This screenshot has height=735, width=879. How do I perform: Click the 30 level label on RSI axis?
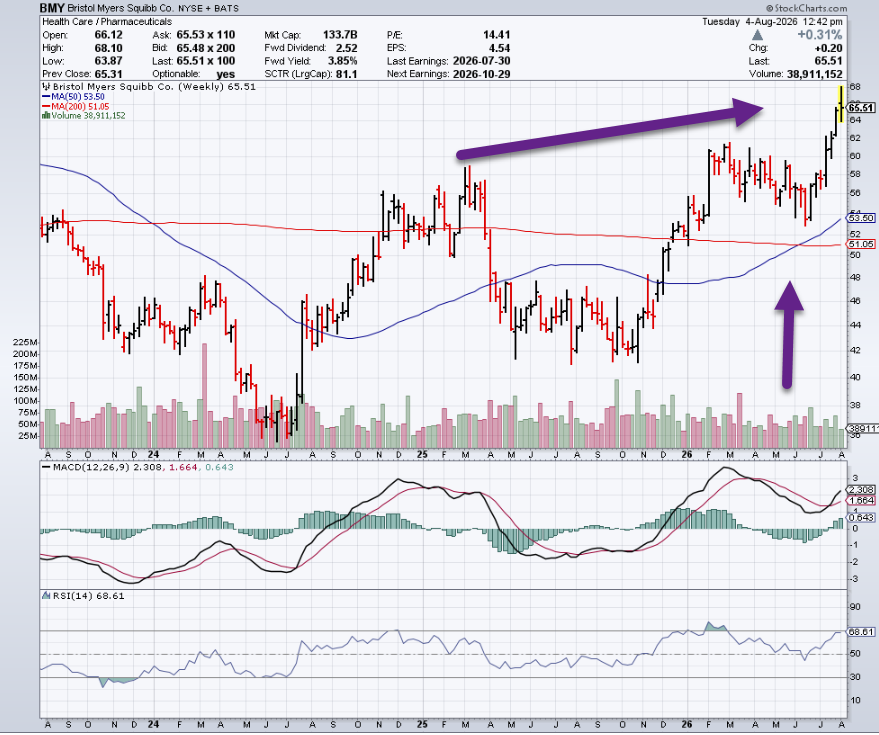click(x=855, y=677)
